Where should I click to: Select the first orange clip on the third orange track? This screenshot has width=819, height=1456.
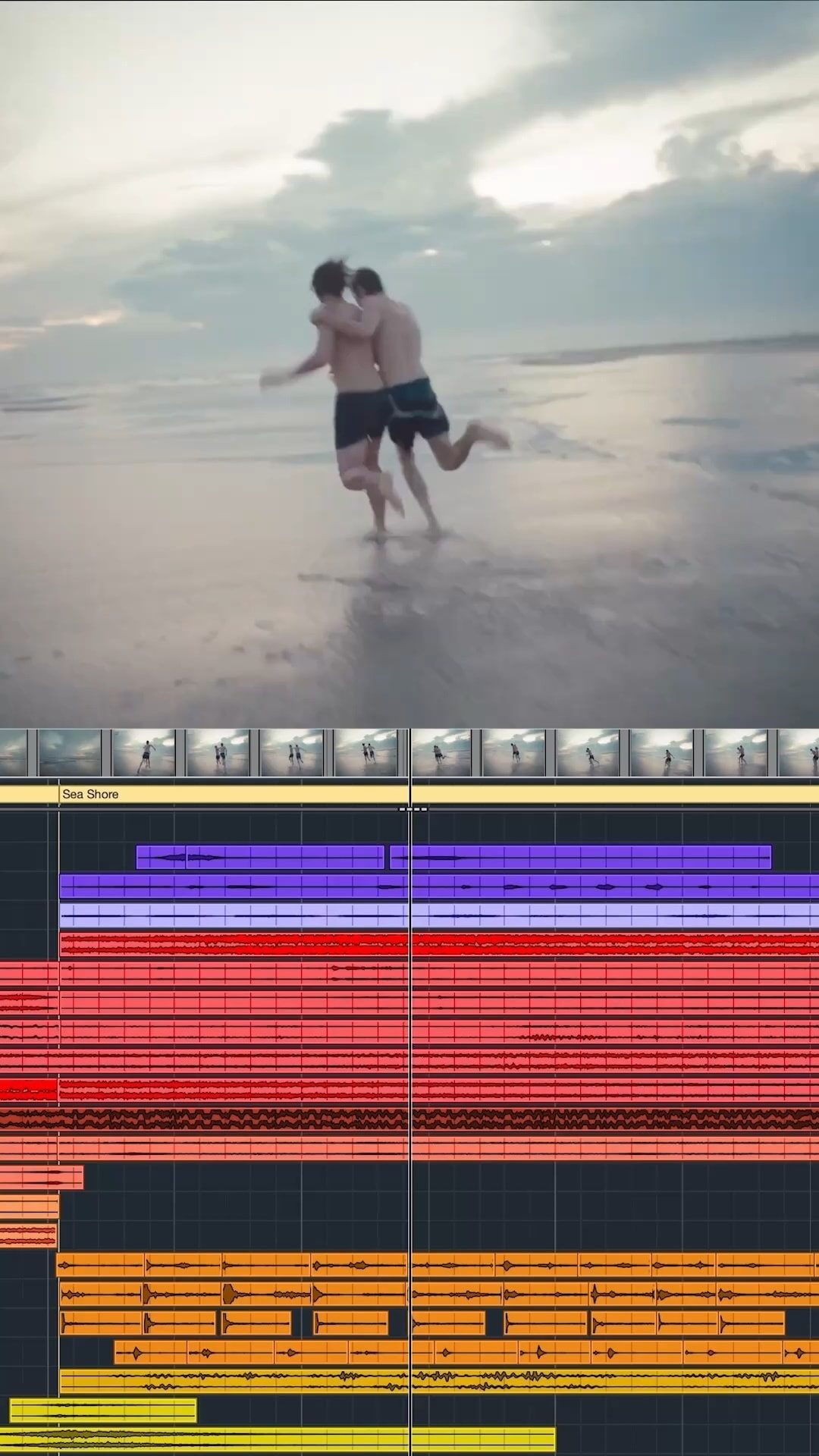[101, 1323]
